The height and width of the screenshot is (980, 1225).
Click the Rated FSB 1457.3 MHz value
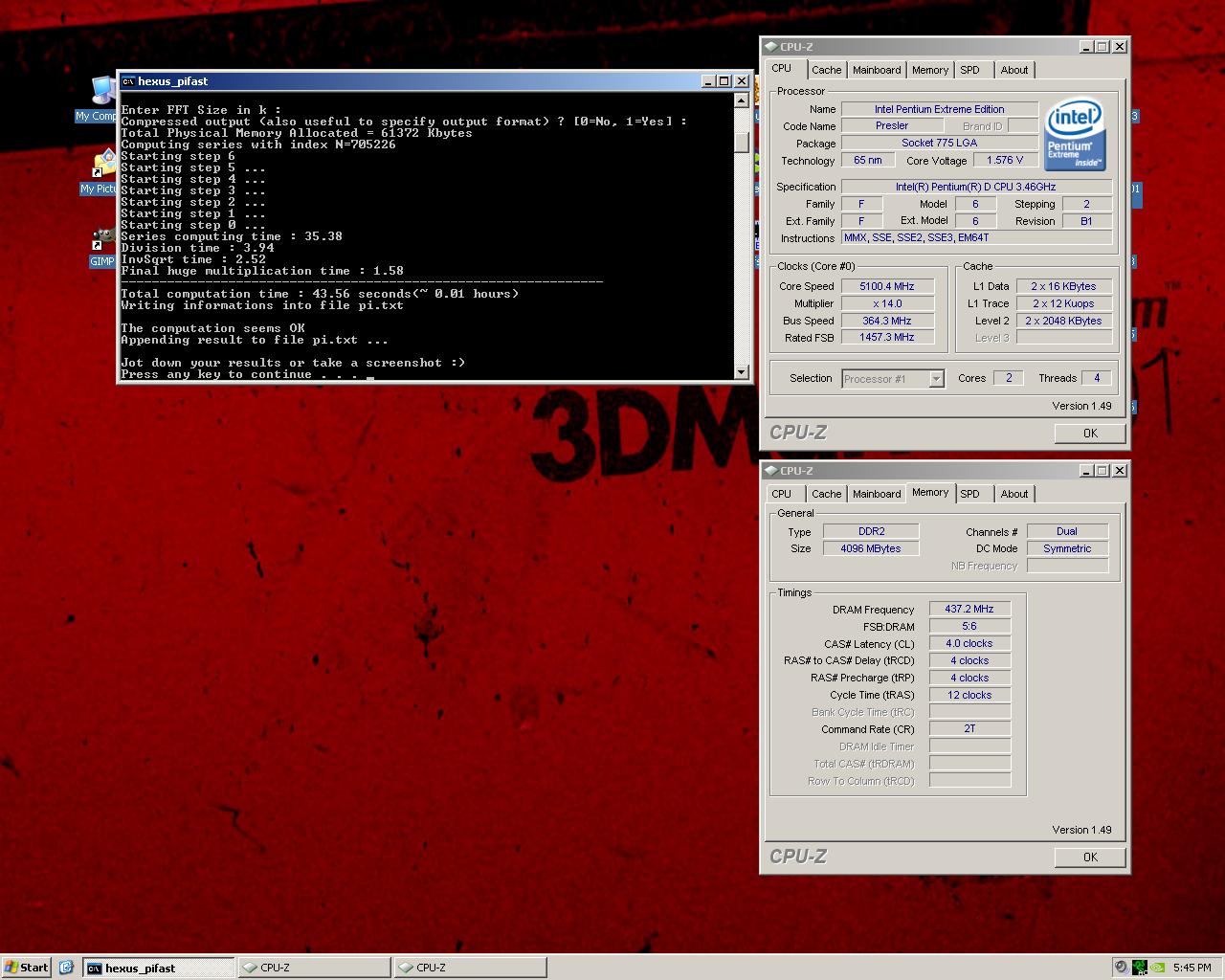(886, 337)
